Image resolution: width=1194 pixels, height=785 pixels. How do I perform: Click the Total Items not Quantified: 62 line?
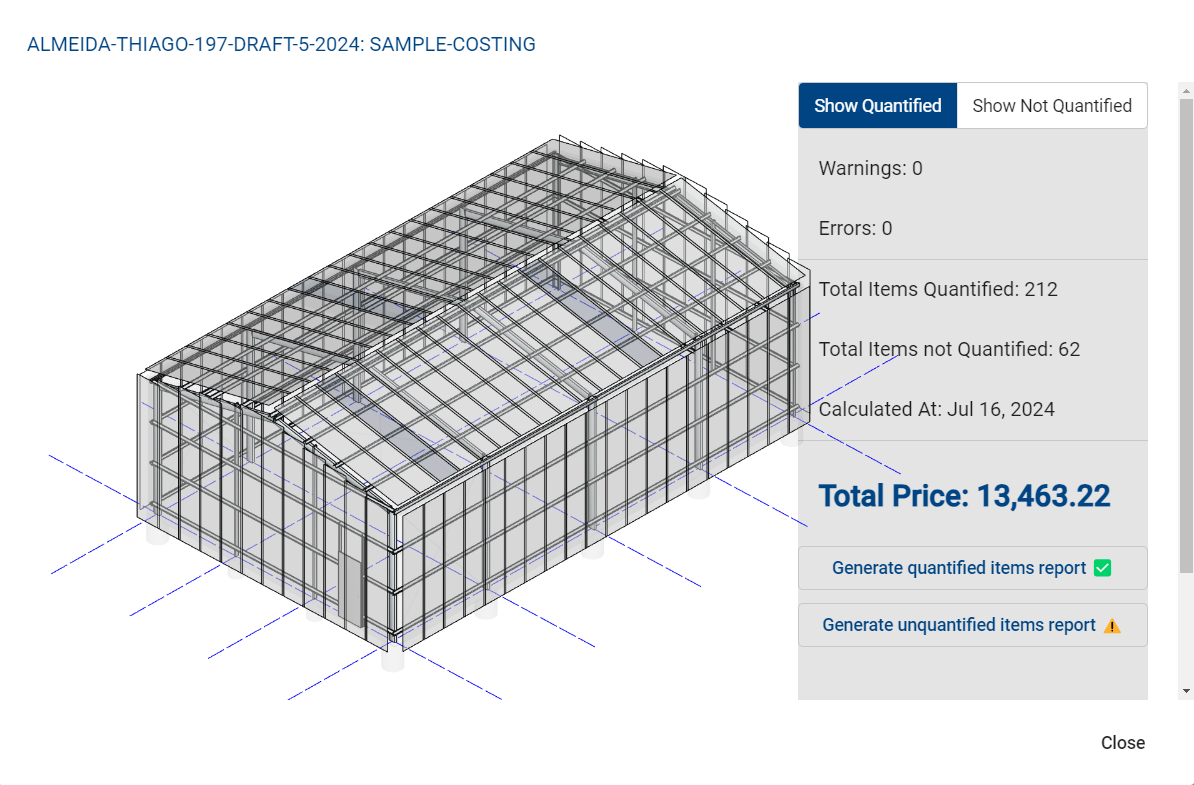(949, 349)
